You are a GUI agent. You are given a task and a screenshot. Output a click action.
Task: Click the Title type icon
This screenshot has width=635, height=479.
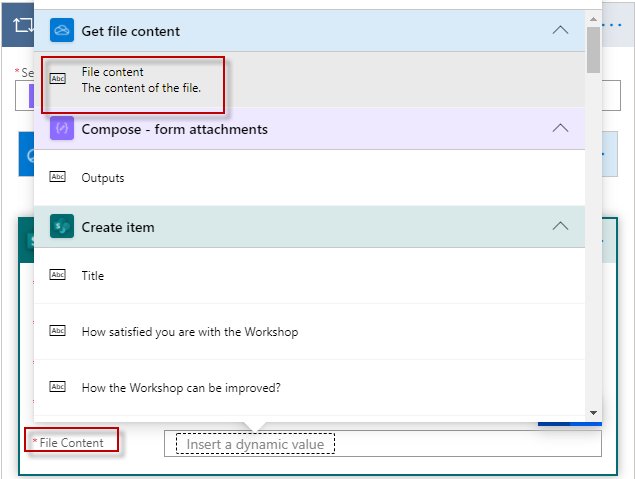tap(58, 276)
